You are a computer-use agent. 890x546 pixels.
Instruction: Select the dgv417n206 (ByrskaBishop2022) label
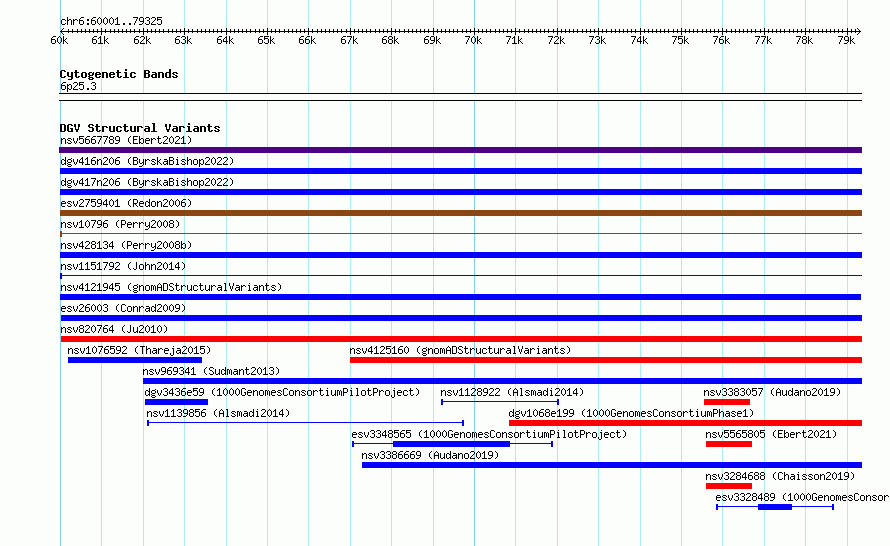(x=147, y=182)
